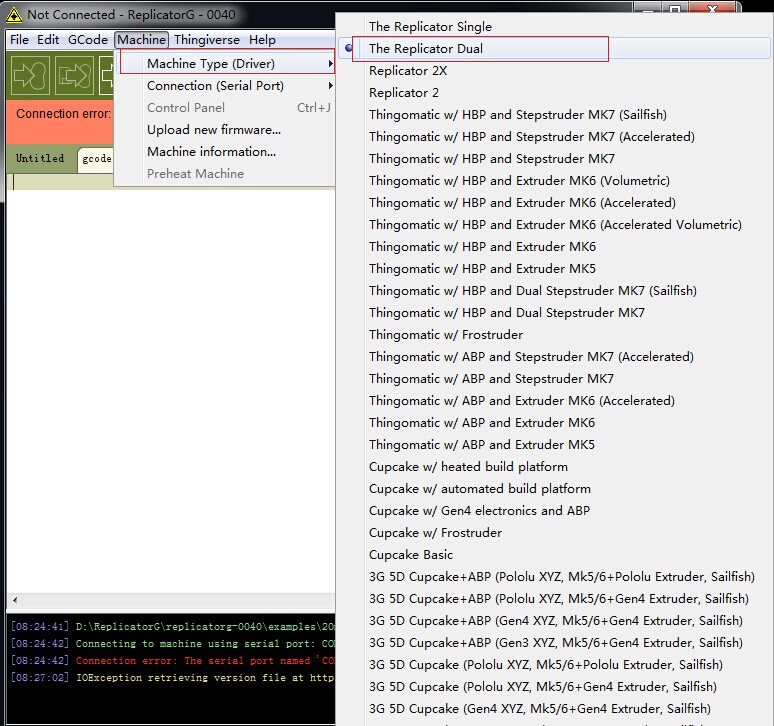This screenshot has height=726, width=774.
Task: Click console line 'Connecting to machine using serial port'
Action: tap(173, 644)
